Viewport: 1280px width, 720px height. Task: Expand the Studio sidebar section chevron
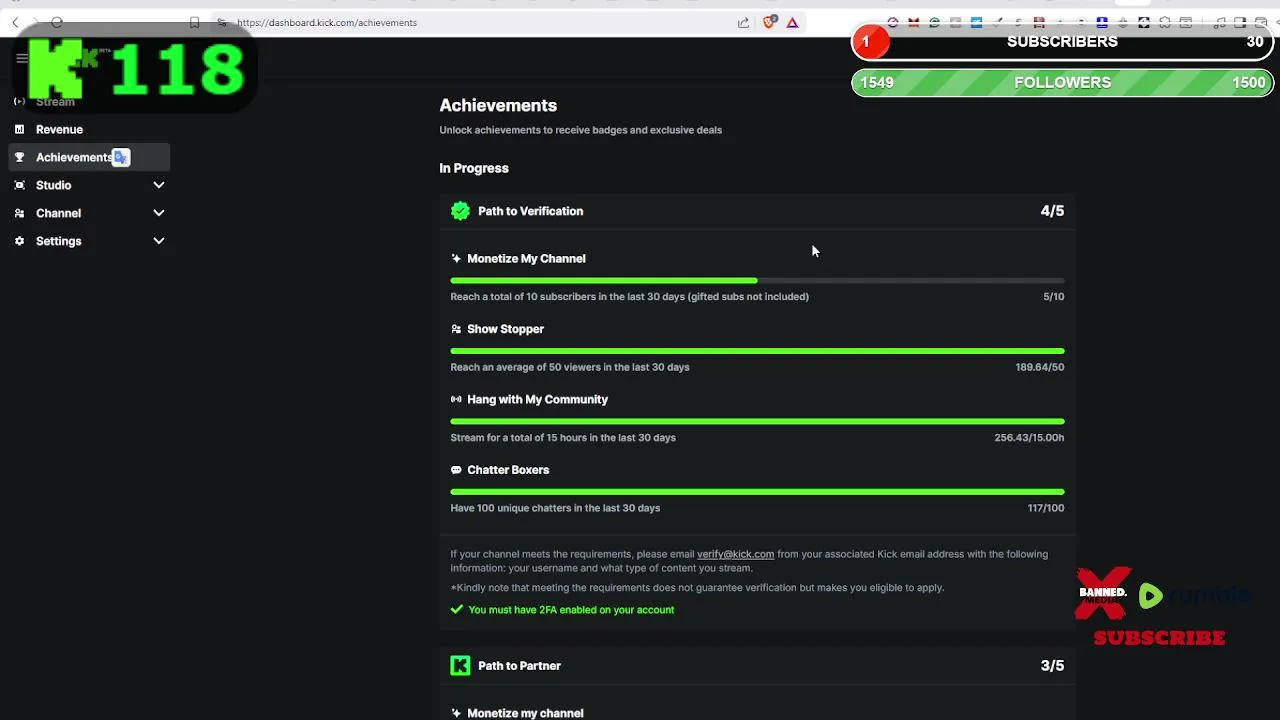click(x=158, y=185)
